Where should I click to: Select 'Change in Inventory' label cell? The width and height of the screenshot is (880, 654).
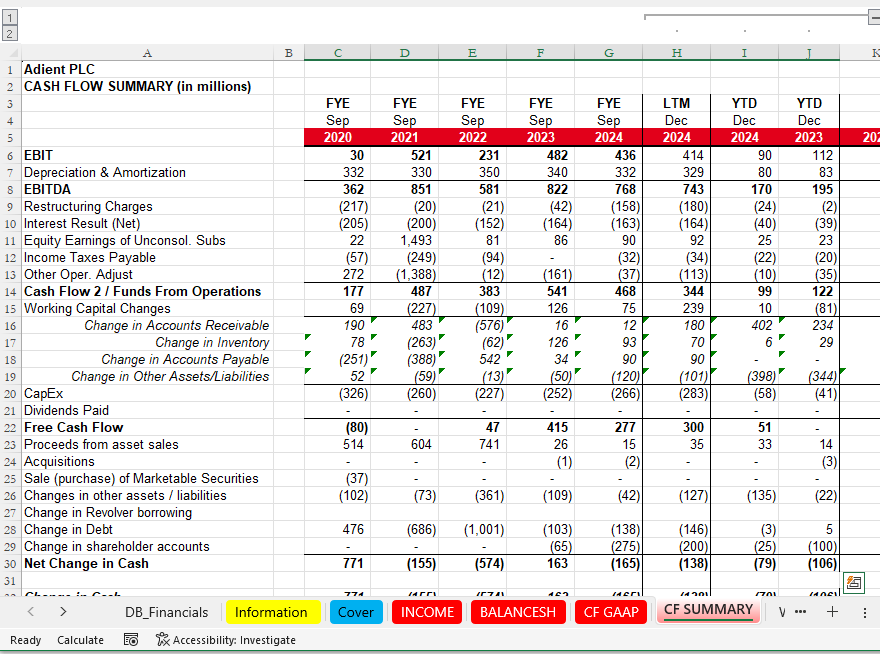[x=148, y=342]
